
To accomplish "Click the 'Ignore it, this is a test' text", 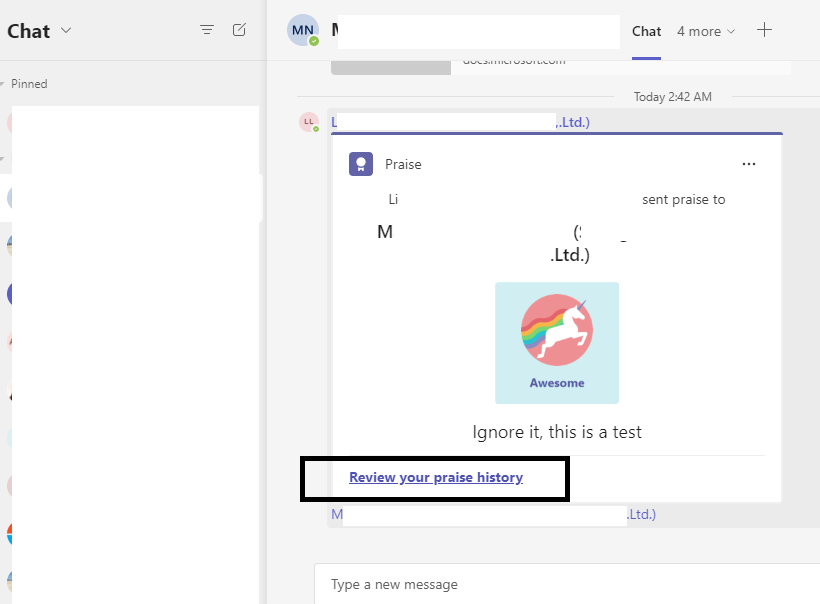I will (x=557, y=432).
